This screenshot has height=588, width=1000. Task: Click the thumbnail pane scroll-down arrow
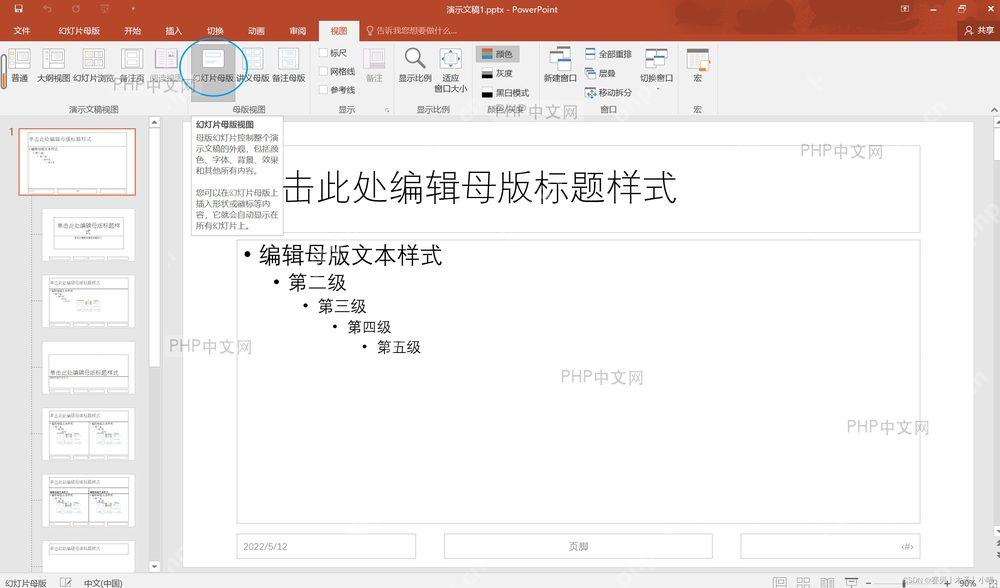click(154, 566)
